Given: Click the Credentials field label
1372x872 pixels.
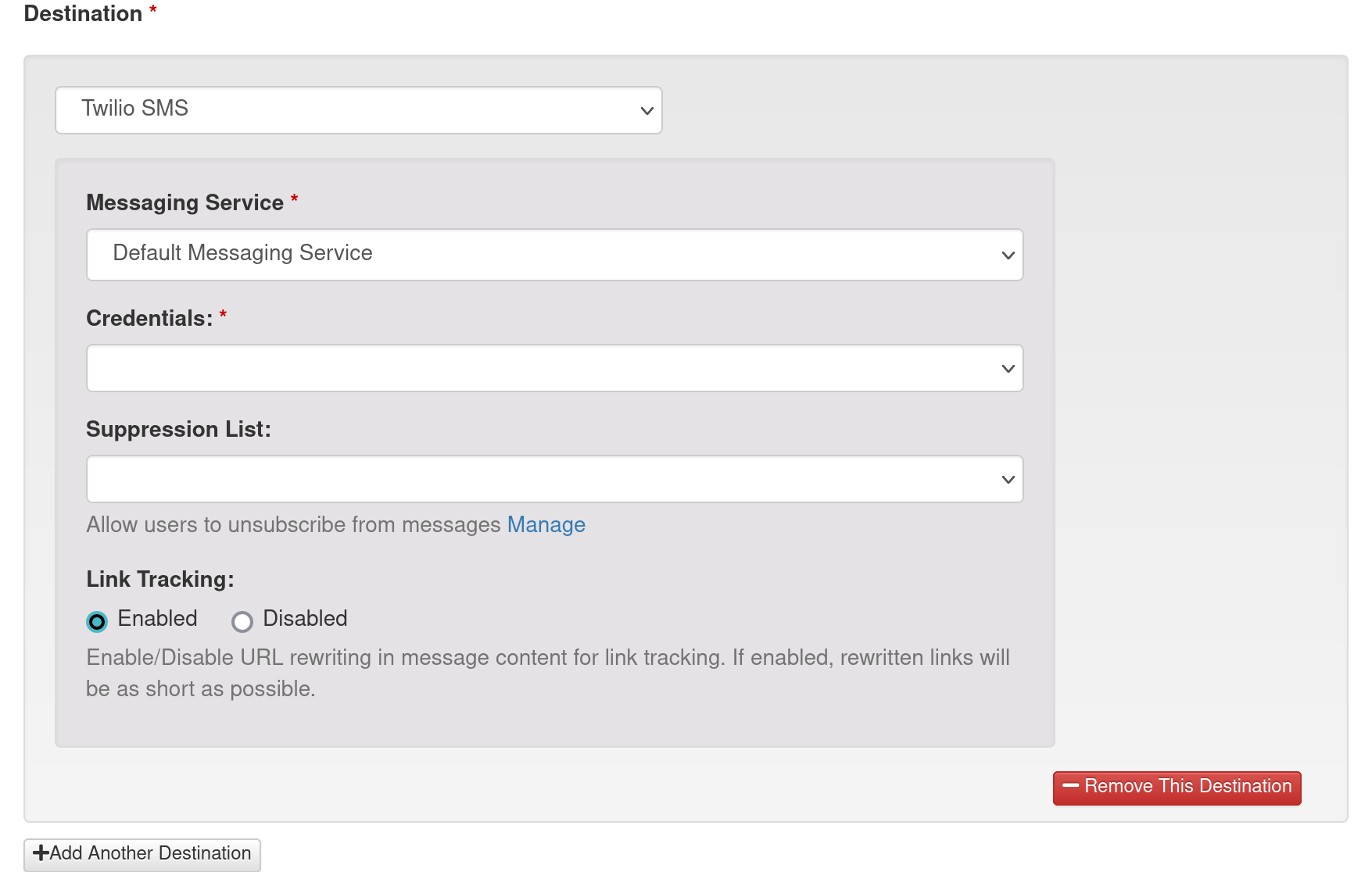Looking at the screenshot, I should click(149, 319).
